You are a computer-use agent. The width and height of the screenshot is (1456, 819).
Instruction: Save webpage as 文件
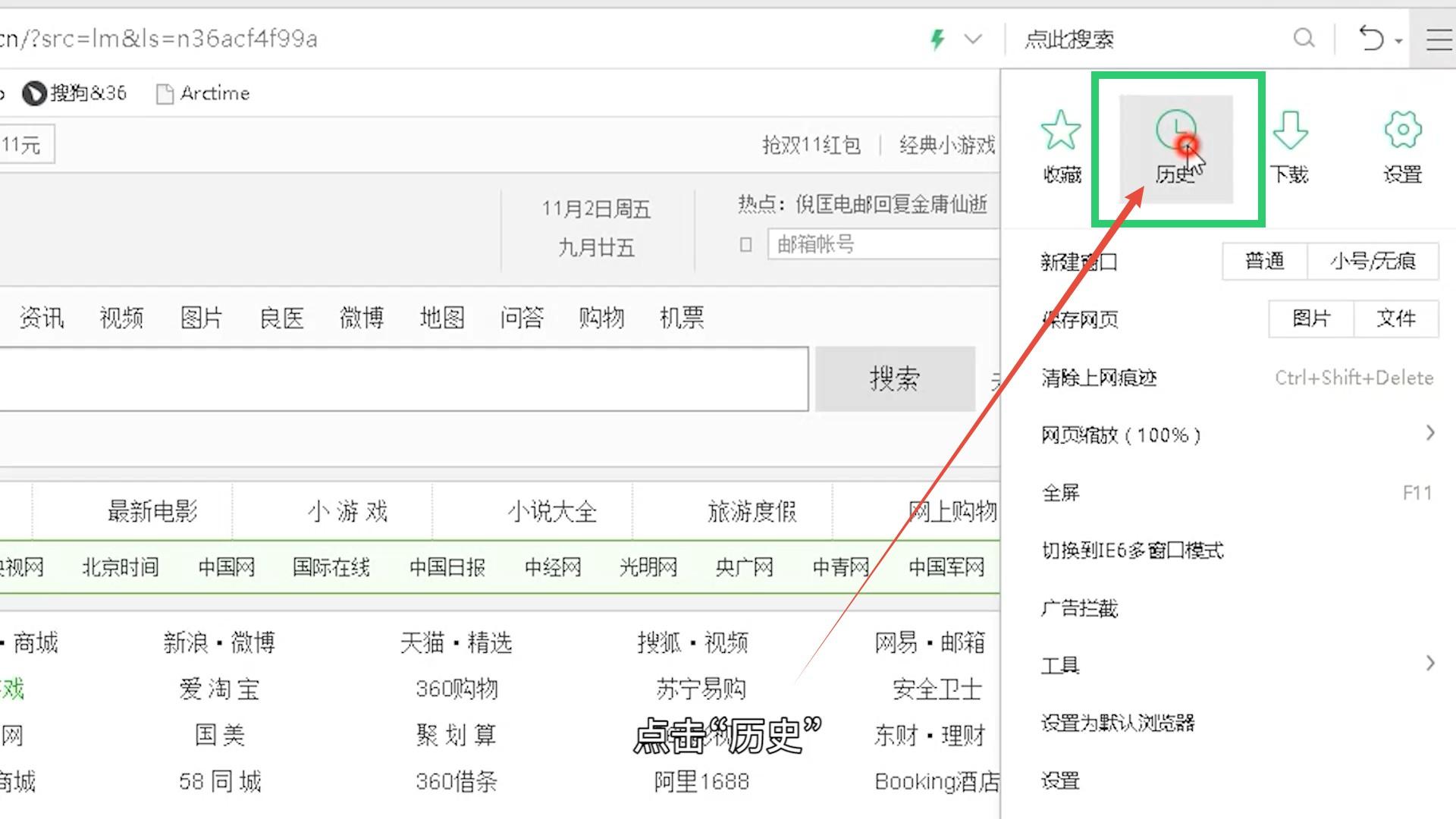point(1396,318)
